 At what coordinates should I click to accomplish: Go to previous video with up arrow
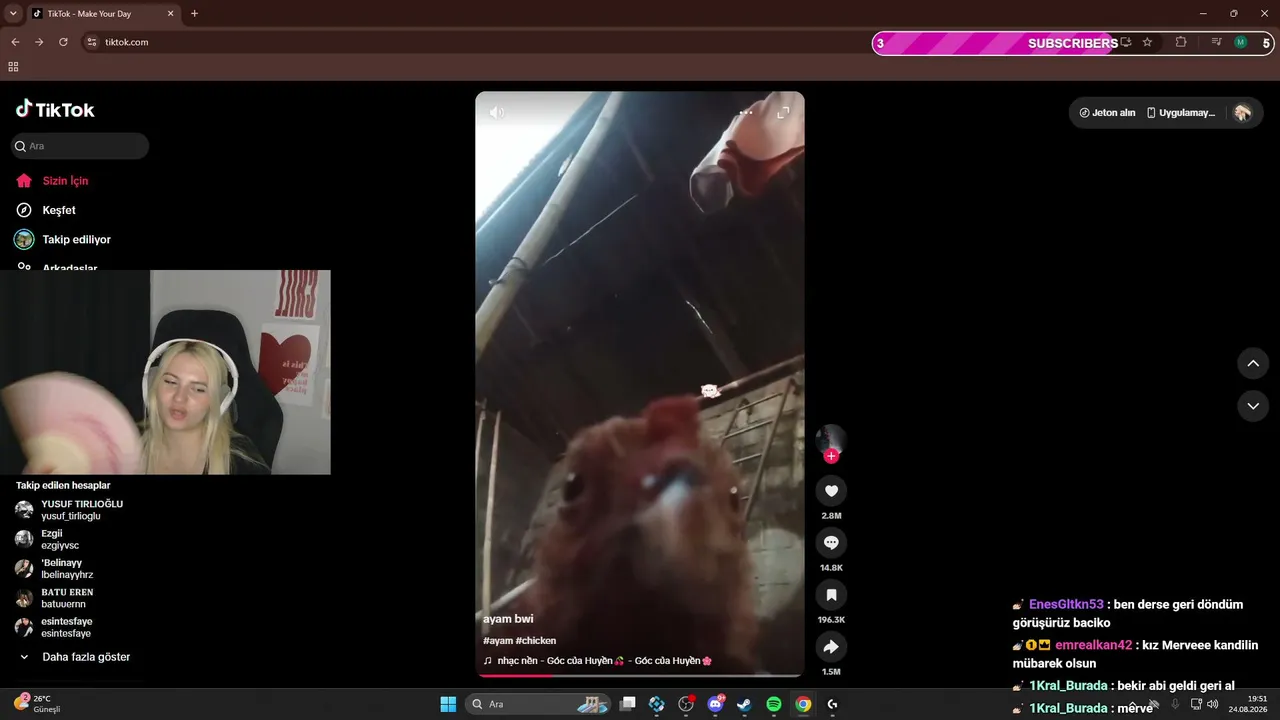click(x=1253, y=363)
